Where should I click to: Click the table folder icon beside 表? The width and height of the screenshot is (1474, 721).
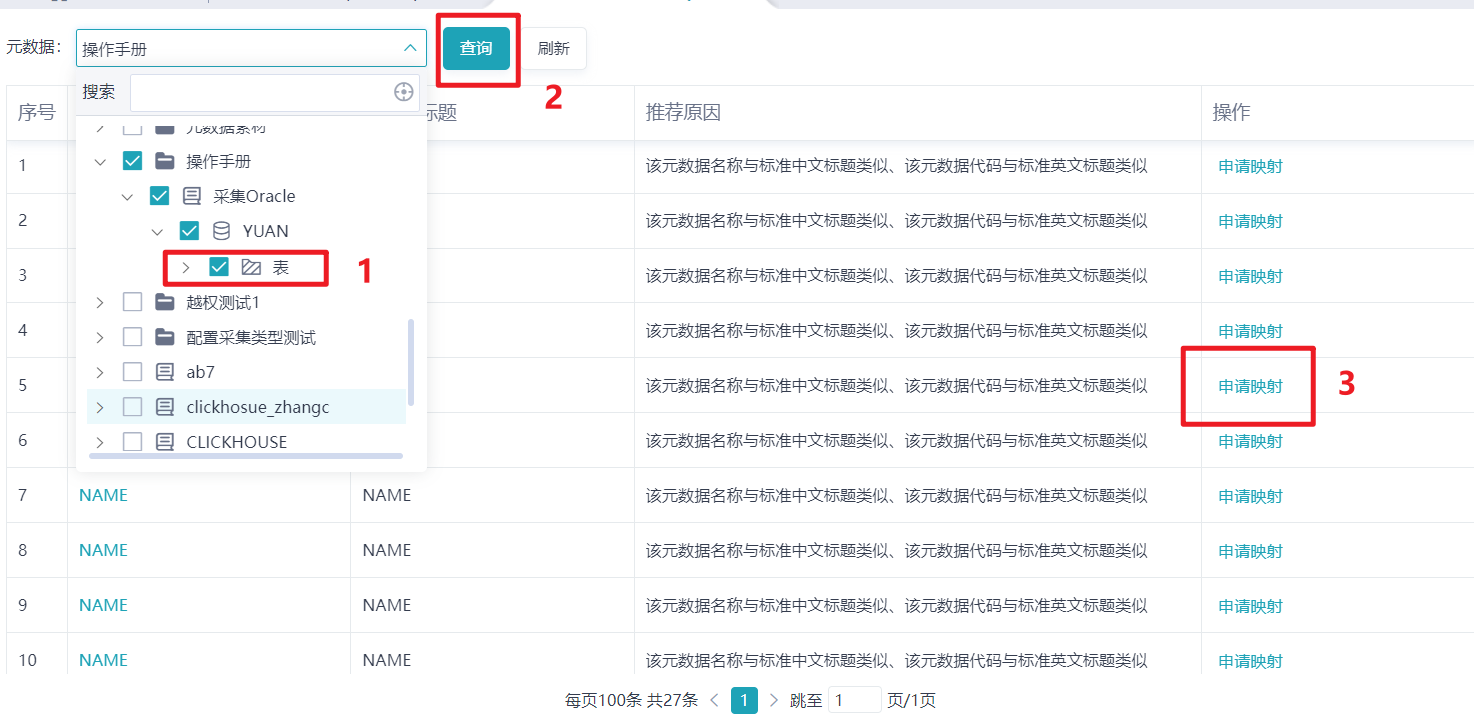pos(251,267)
